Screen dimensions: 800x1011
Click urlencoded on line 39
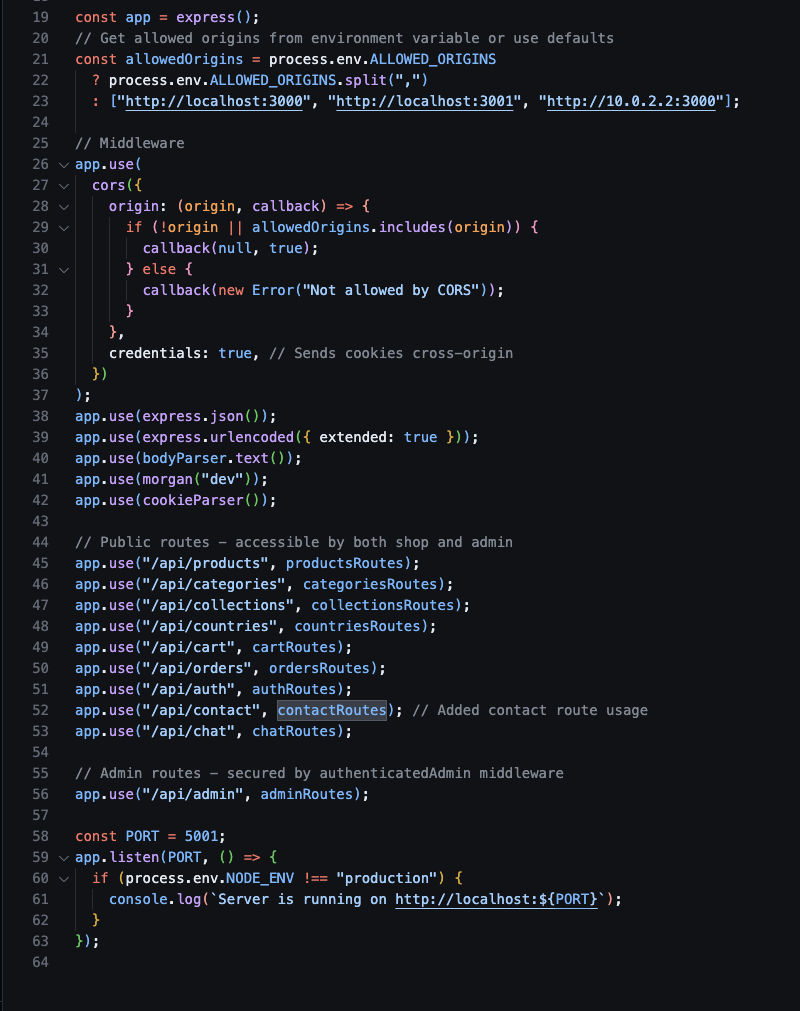(x=252, y=437)
